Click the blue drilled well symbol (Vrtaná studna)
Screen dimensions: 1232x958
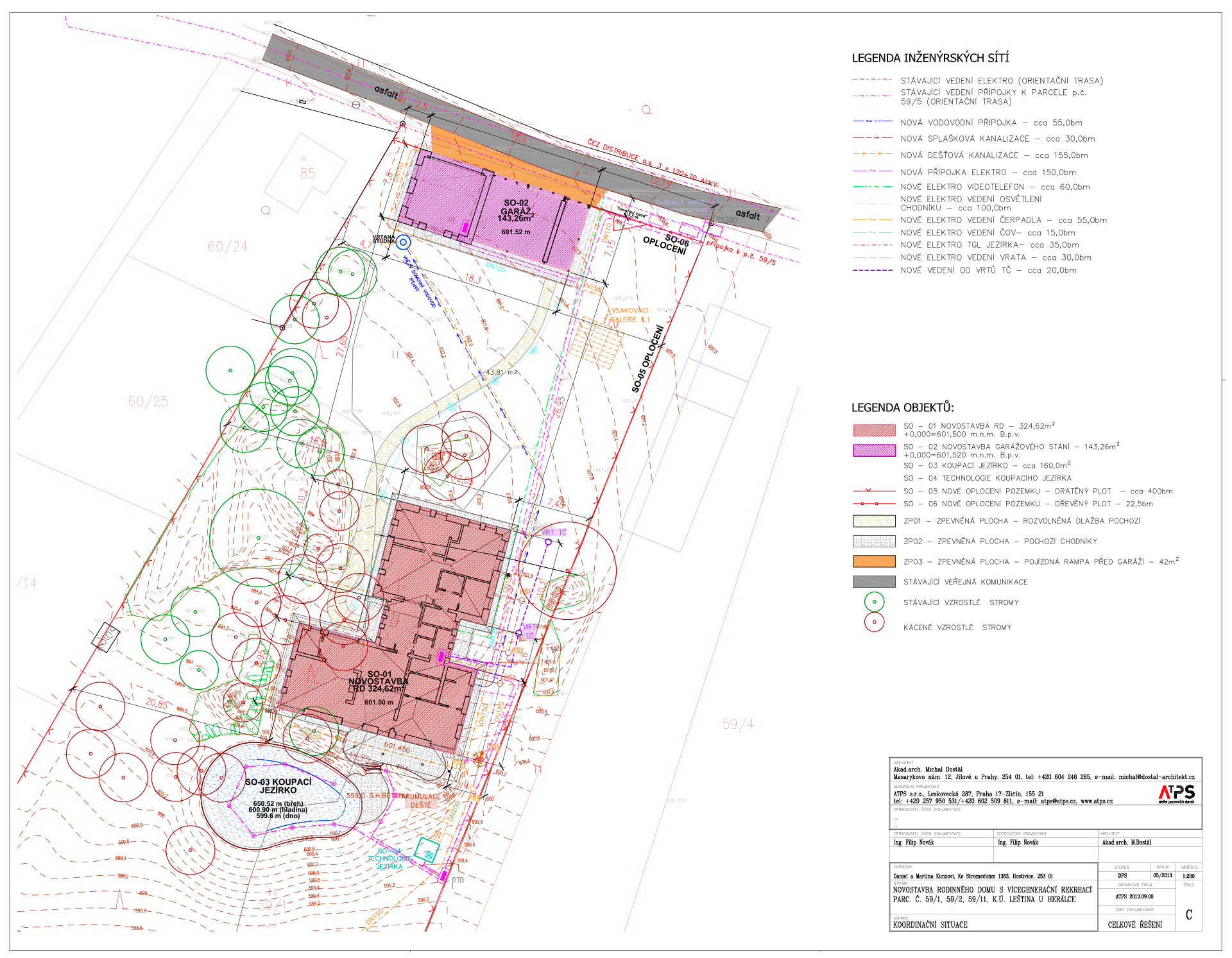click(x=403, y=242)
